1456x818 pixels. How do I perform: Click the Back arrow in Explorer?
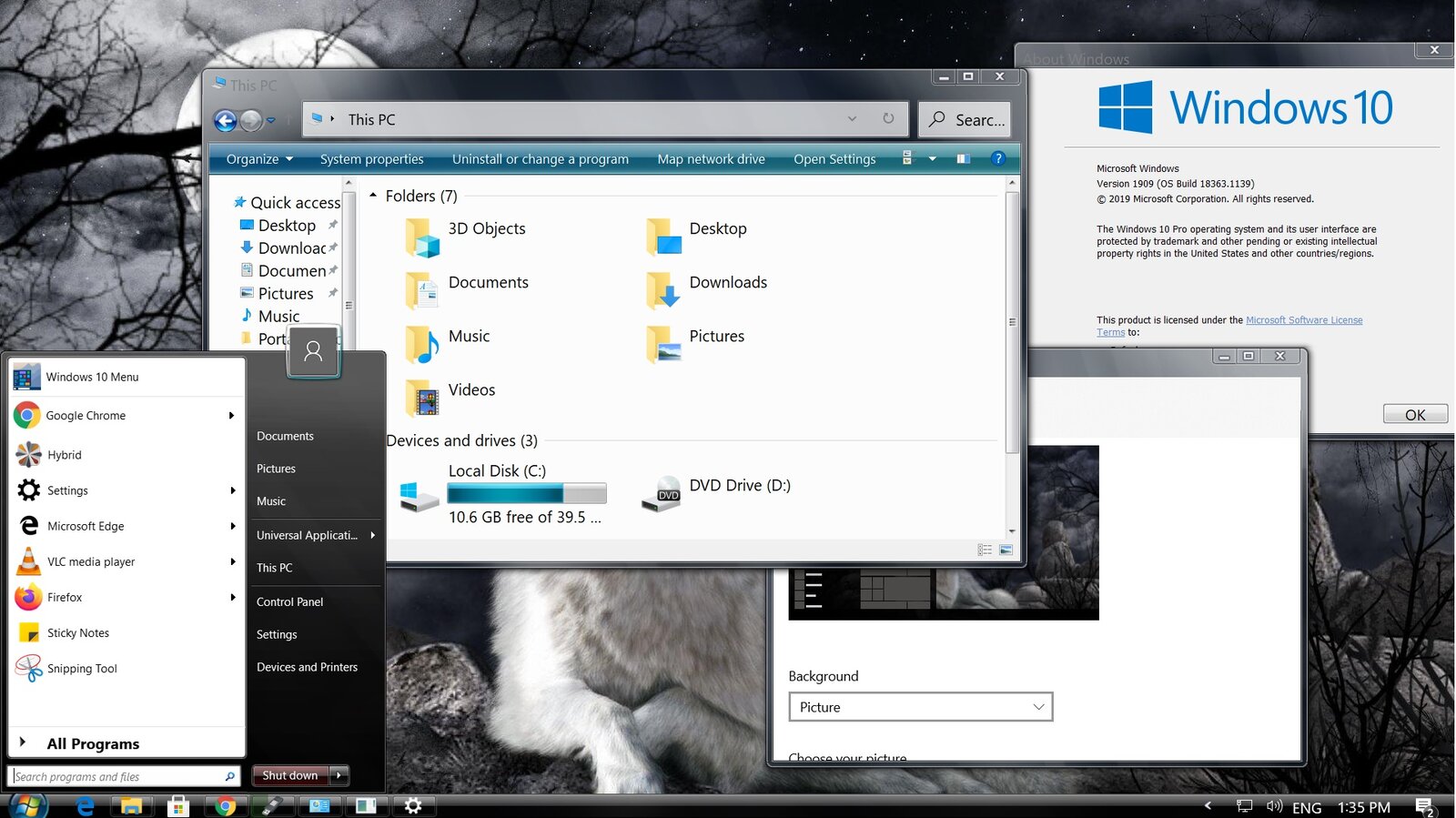(225, 120)
